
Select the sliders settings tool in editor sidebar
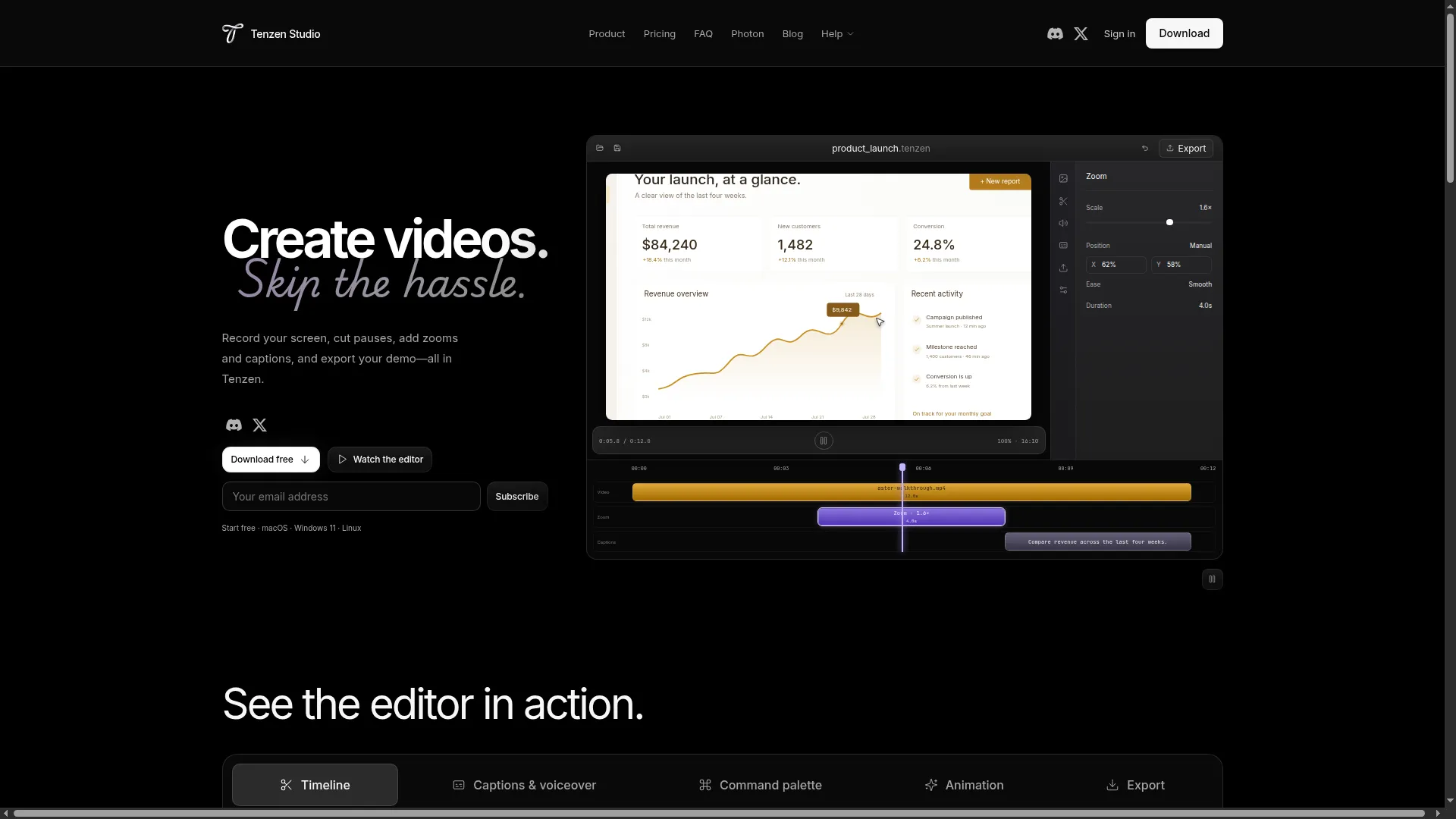point(1063,290)
